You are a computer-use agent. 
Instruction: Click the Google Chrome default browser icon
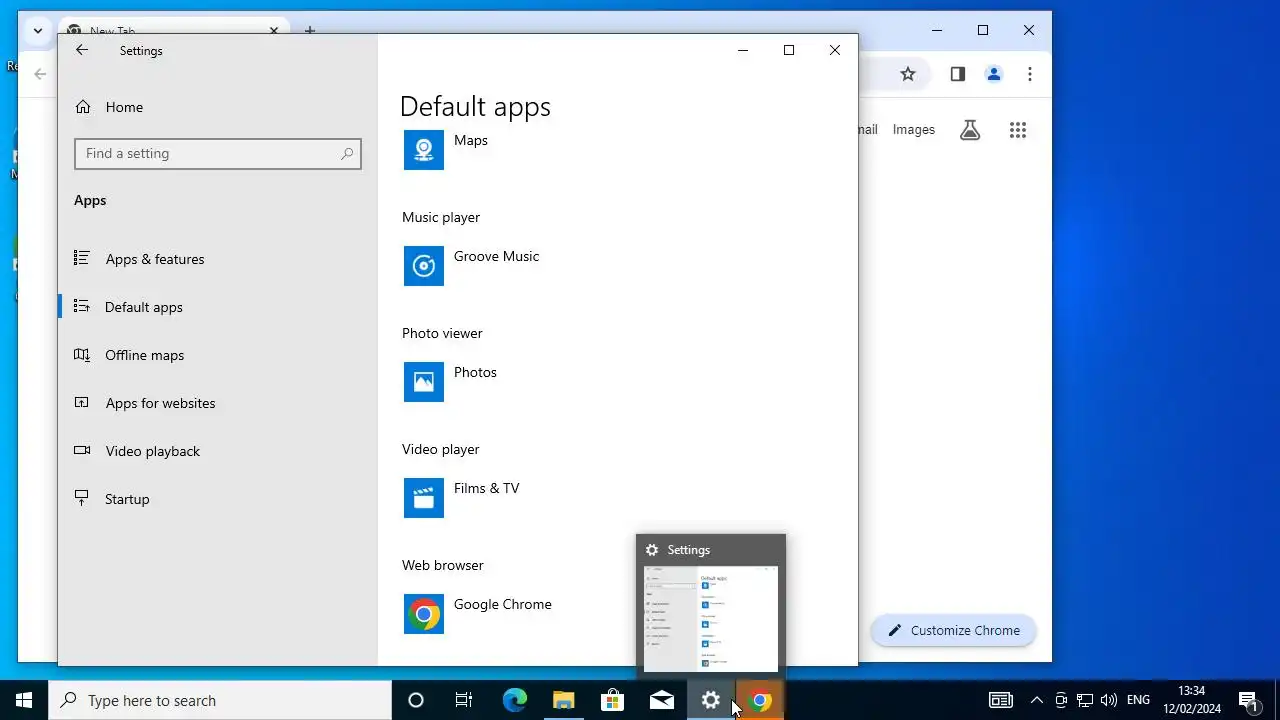tap(424, 614)
